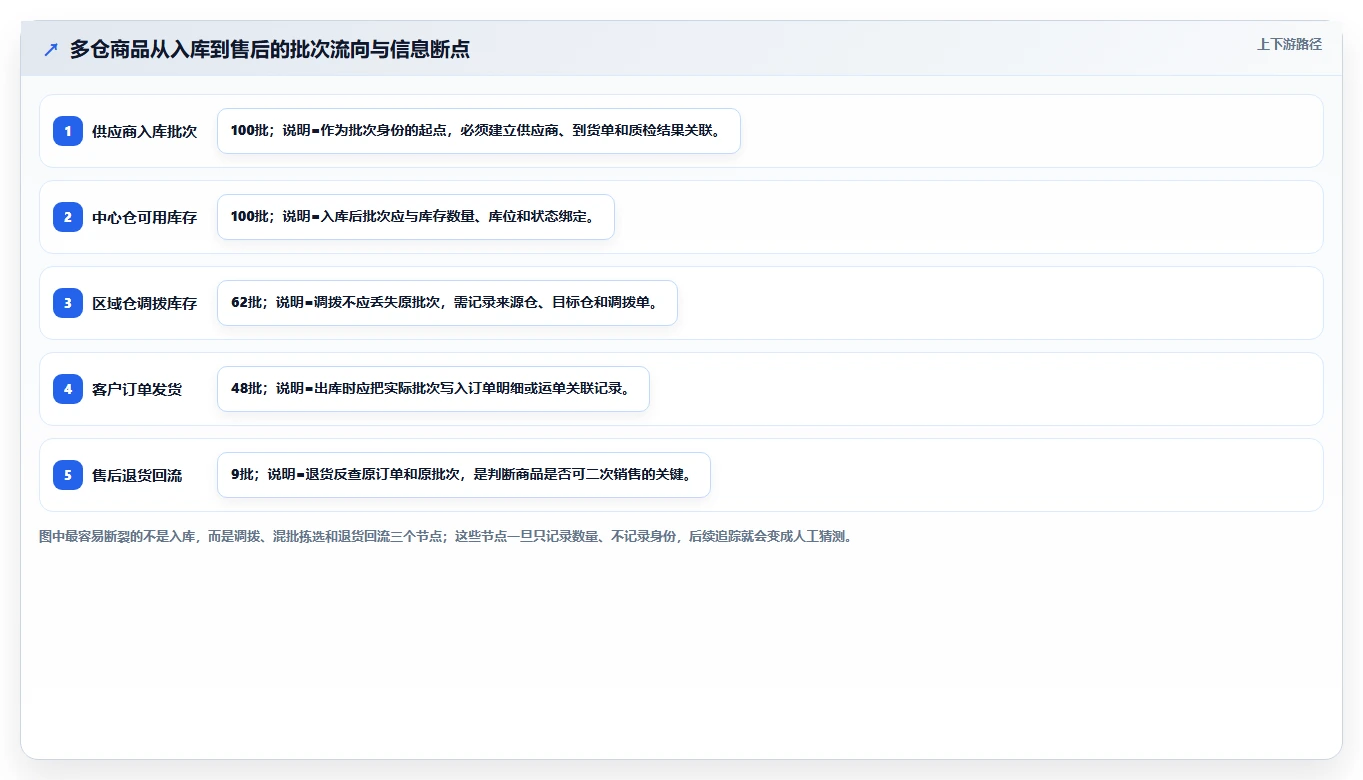Click the step 4 number badge
The image size is (1363, 780).
68,389
